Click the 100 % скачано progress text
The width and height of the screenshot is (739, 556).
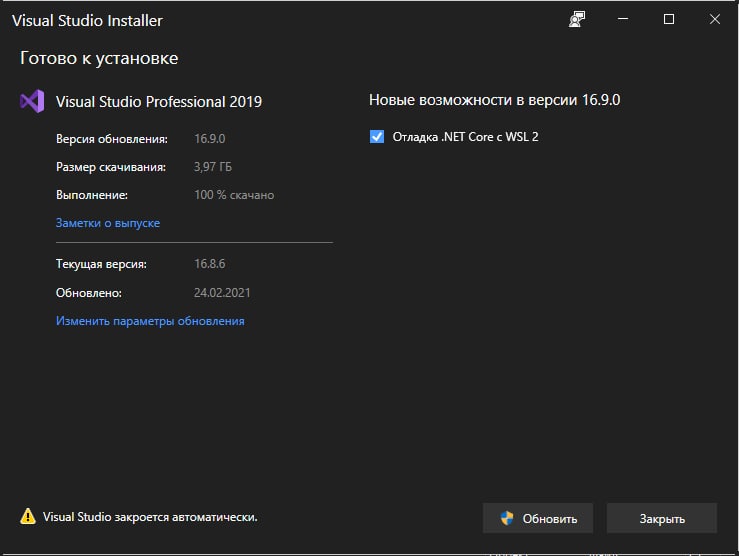[234, 195]
